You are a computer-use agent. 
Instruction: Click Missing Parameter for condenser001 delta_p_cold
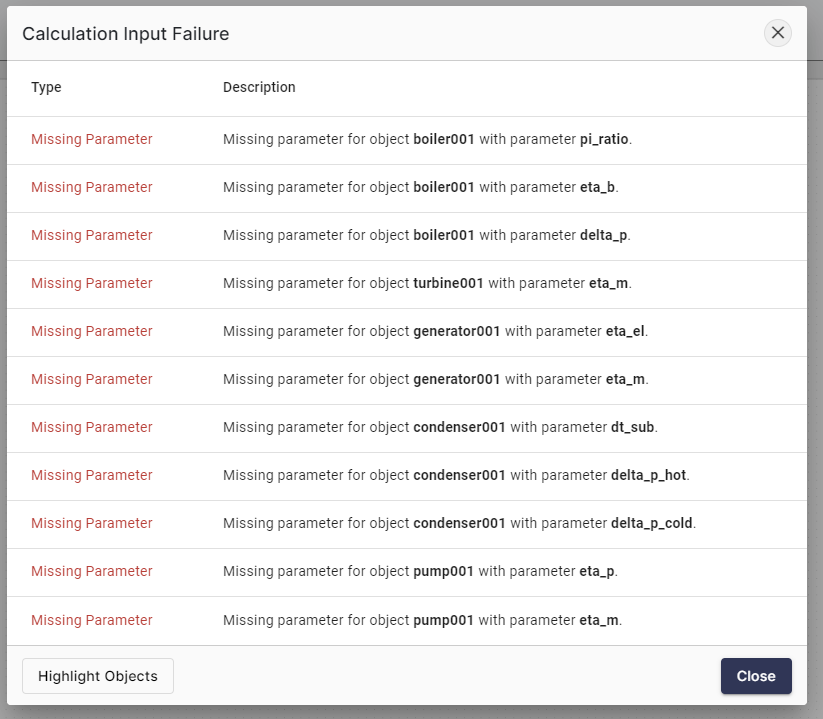coord(92,523)
